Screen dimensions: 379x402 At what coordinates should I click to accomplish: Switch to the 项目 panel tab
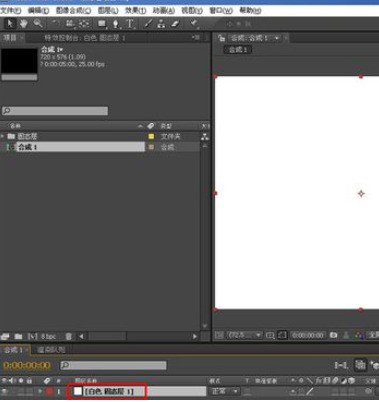click(x=10, y=38)
